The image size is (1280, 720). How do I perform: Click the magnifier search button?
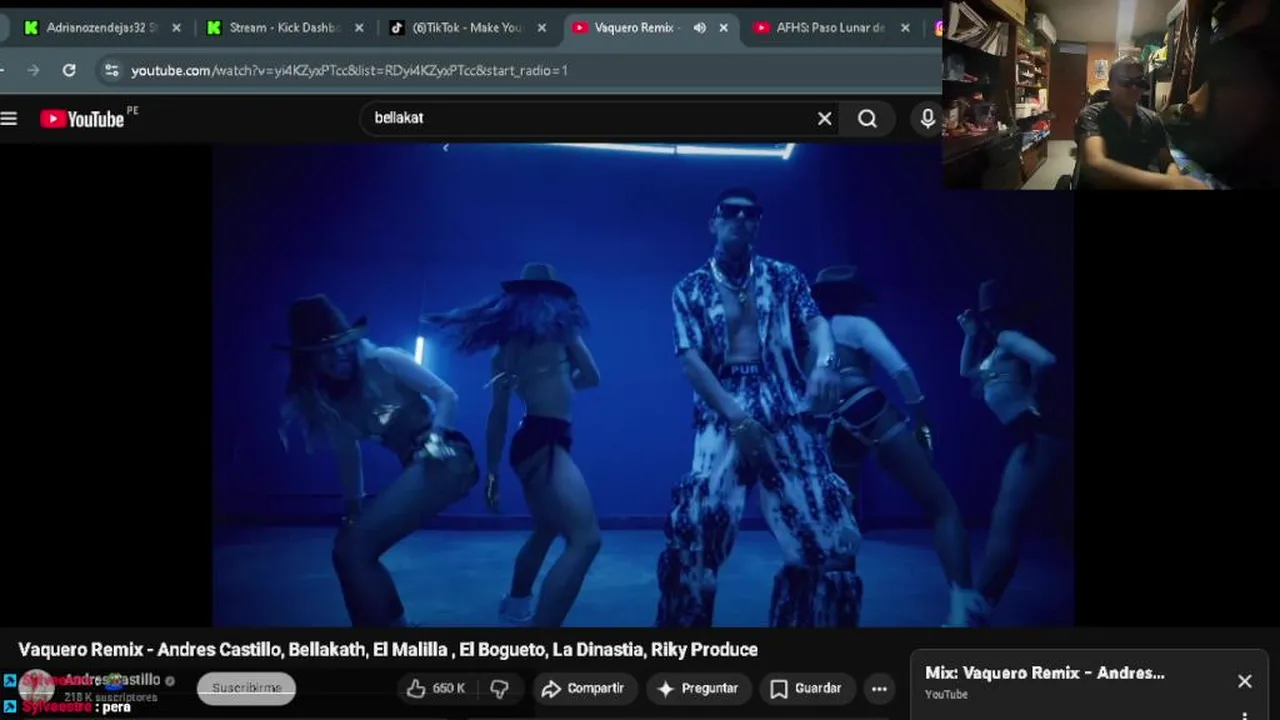click(x=867, y=119)
